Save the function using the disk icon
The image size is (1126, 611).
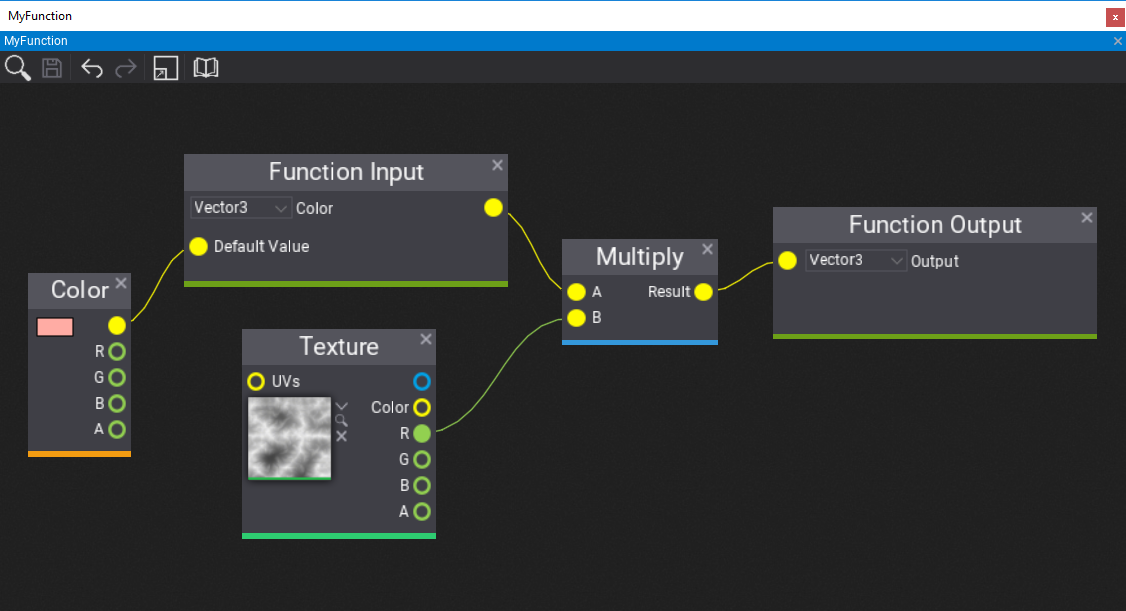(x=52, y=68)
